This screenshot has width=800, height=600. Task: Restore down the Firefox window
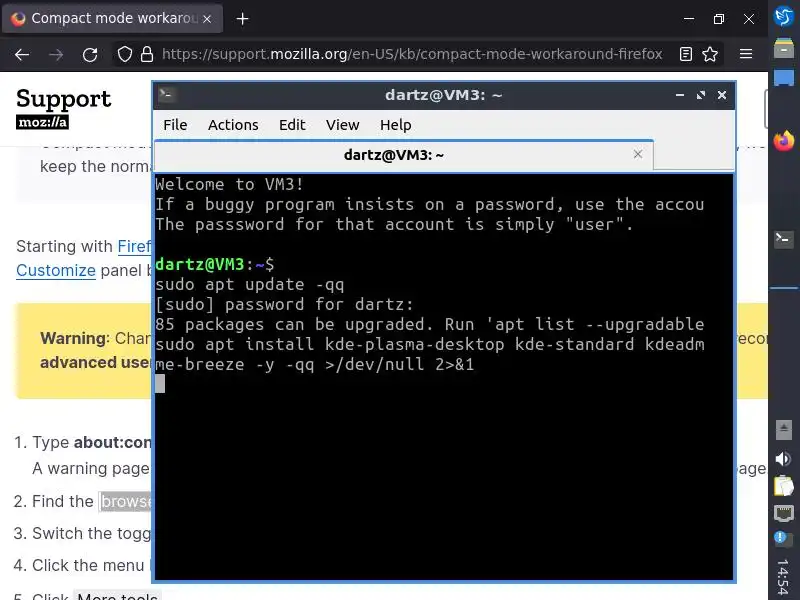click(x=718, y=19)
